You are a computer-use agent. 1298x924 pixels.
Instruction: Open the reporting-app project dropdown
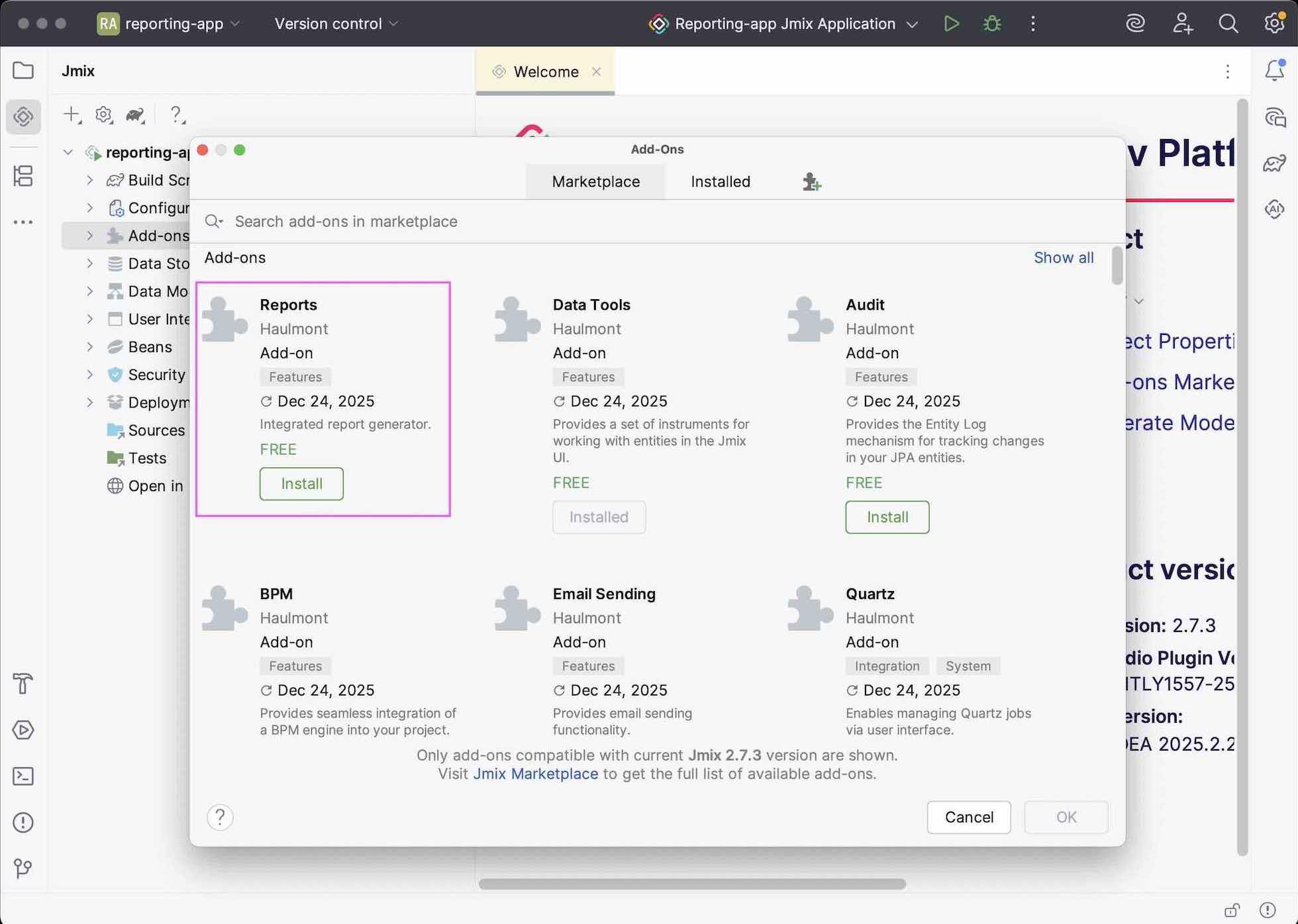[x=169, y=24]
